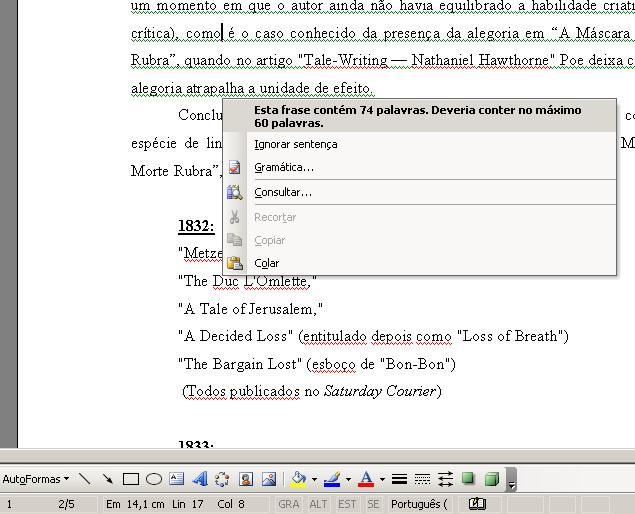Insert Clip Art

tap(246, 479)
